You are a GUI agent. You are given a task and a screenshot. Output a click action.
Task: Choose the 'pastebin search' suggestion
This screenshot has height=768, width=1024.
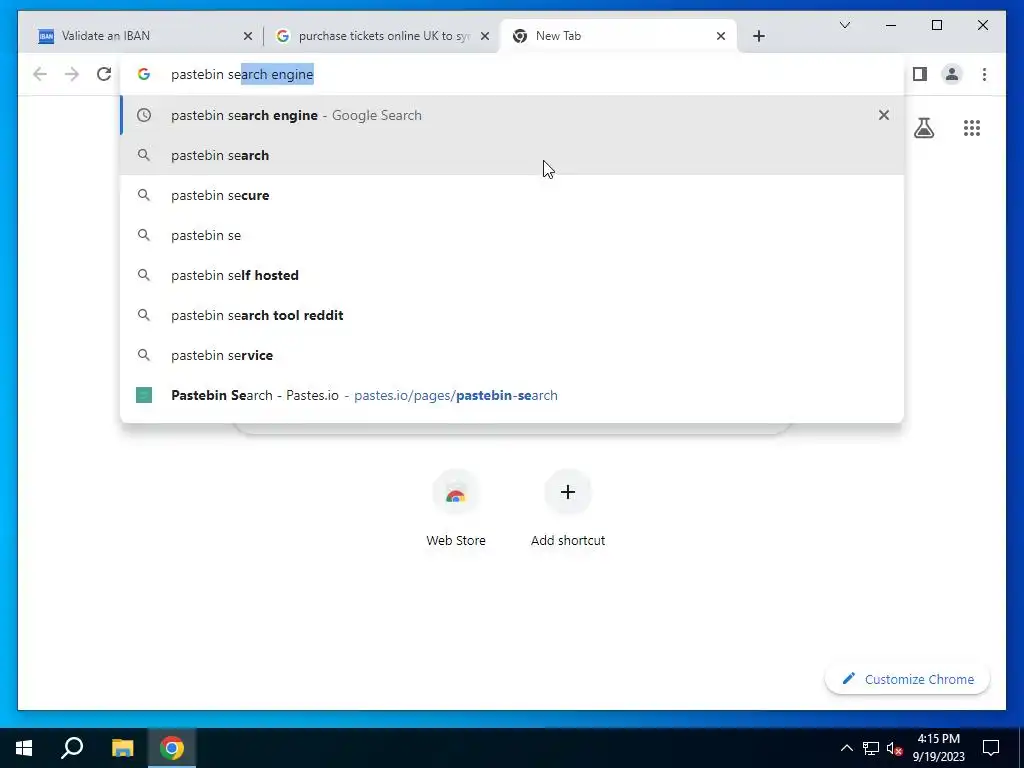tap(512, 155)
